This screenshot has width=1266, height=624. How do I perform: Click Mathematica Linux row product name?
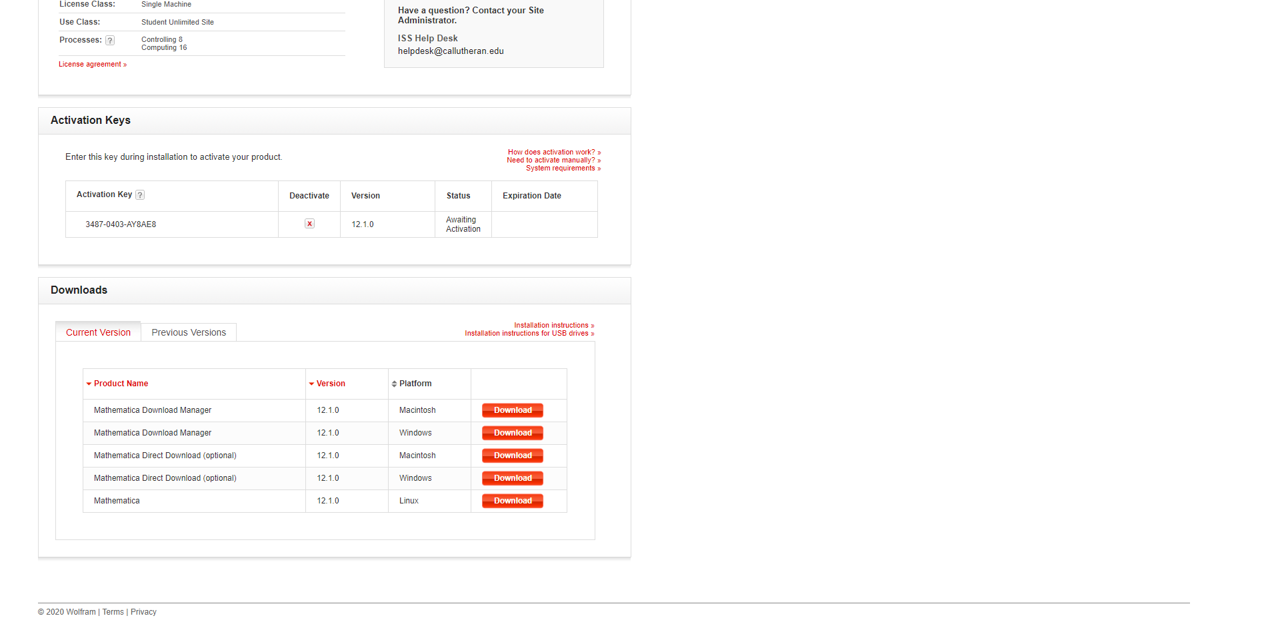coord(117,501)
